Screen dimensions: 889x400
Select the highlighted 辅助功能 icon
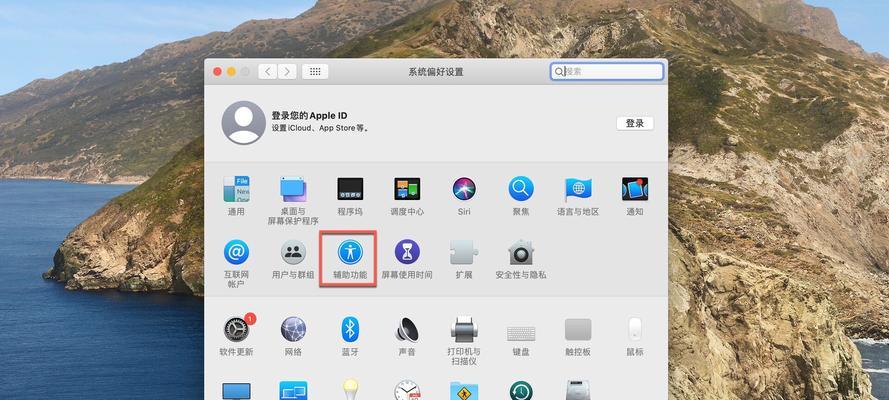click(349, 252)
